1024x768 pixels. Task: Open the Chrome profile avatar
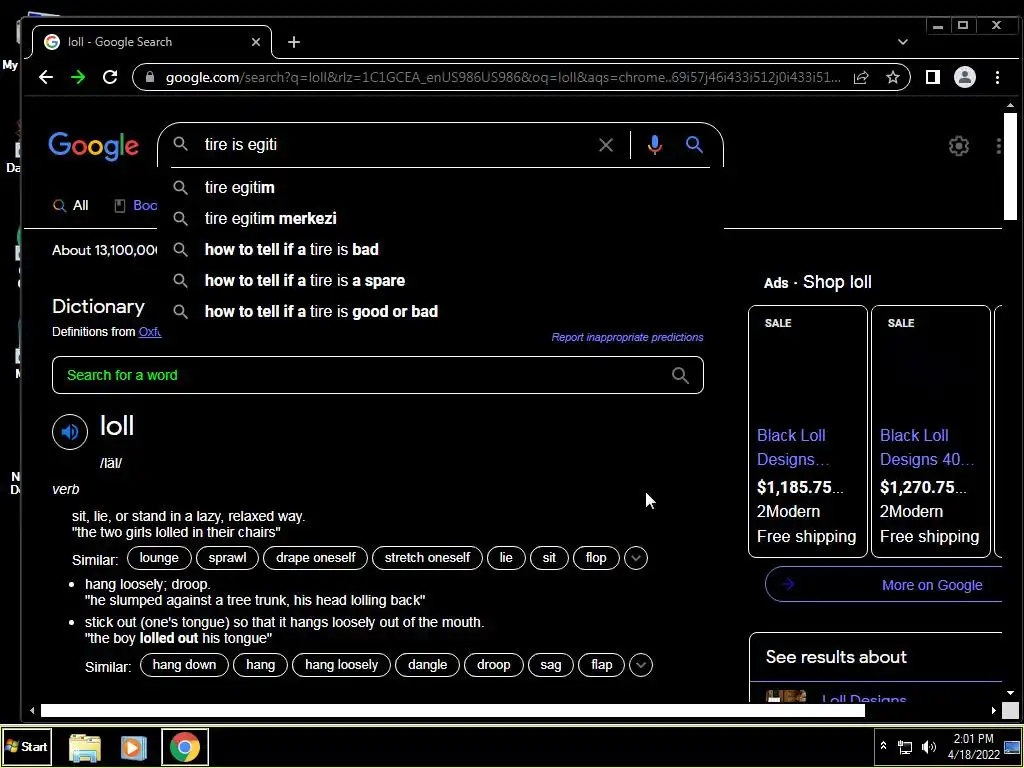click(965, 77)
